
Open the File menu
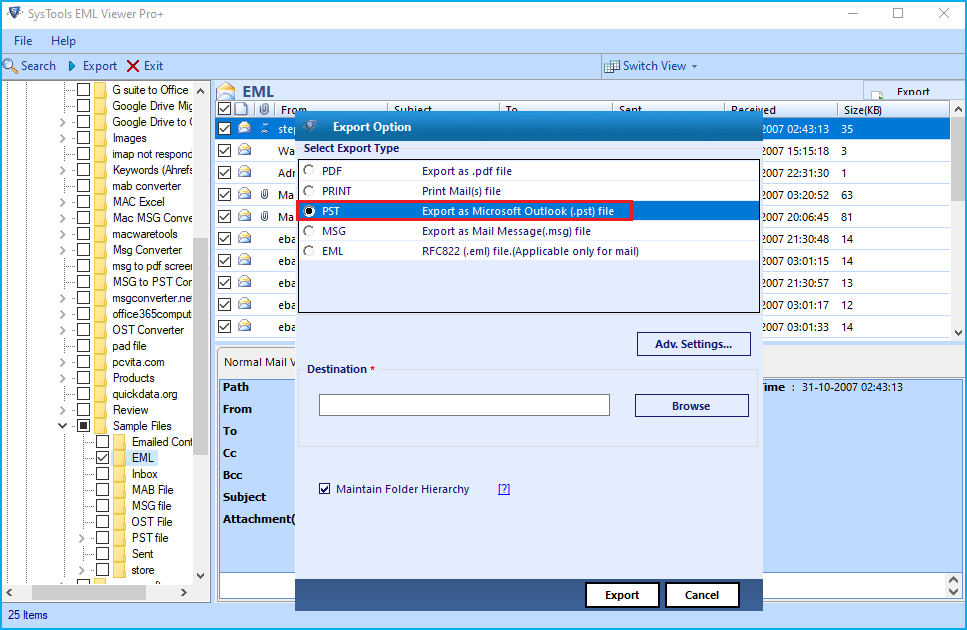[23, 41]
